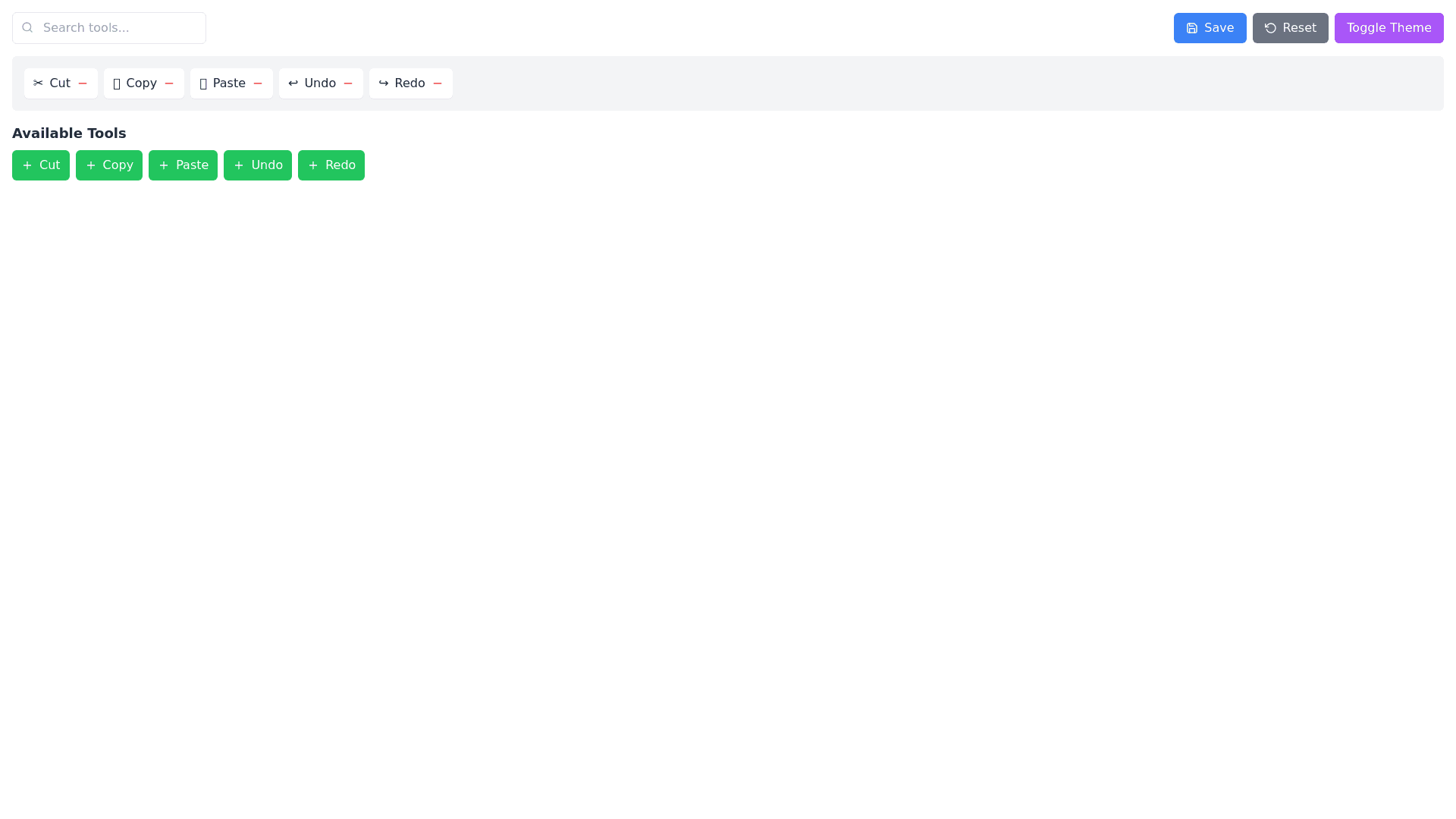Add Paste from Available Tools
The width and height of the screenshot is (1456, 819).
[183, 165]
